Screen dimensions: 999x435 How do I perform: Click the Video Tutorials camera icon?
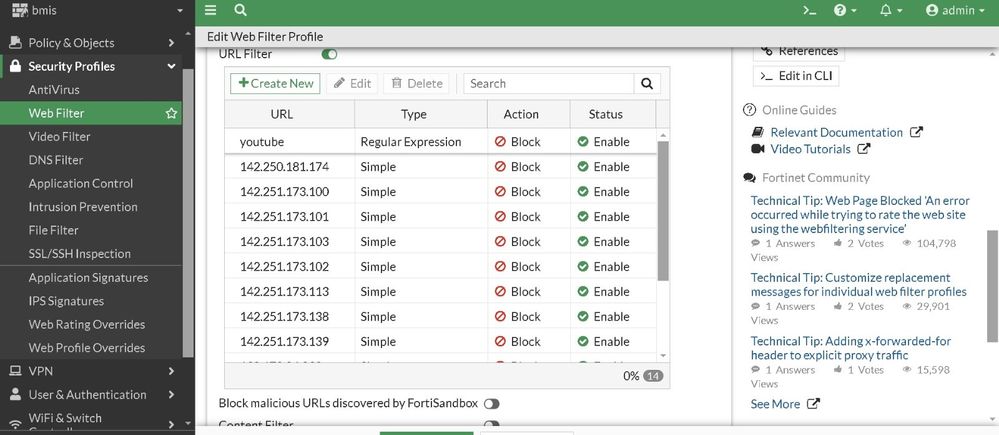click(x=758, y=149)
